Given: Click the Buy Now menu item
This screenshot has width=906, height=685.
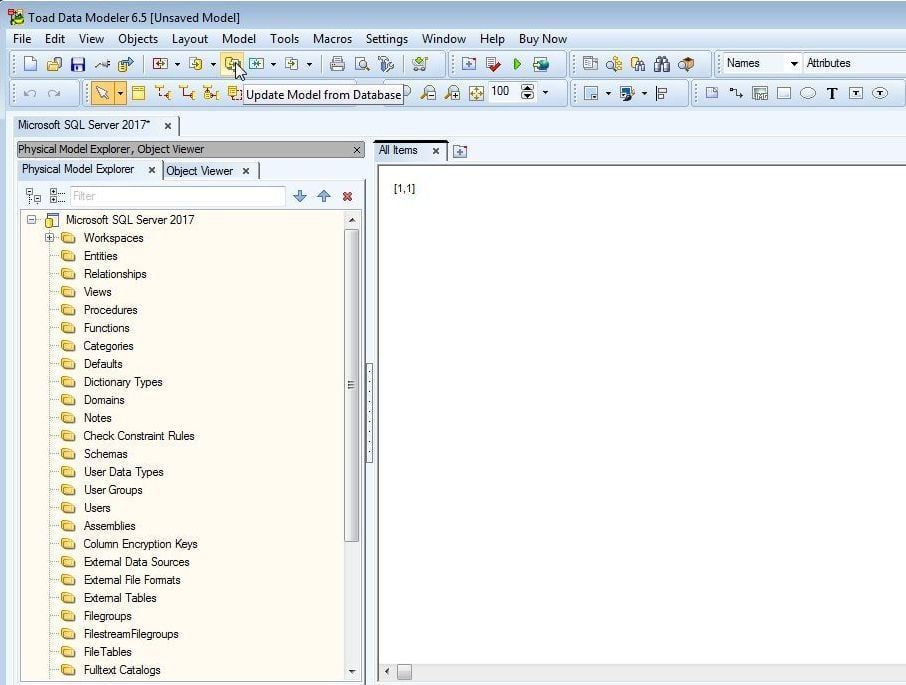Looking at the screenshot, I should [543, 39].
